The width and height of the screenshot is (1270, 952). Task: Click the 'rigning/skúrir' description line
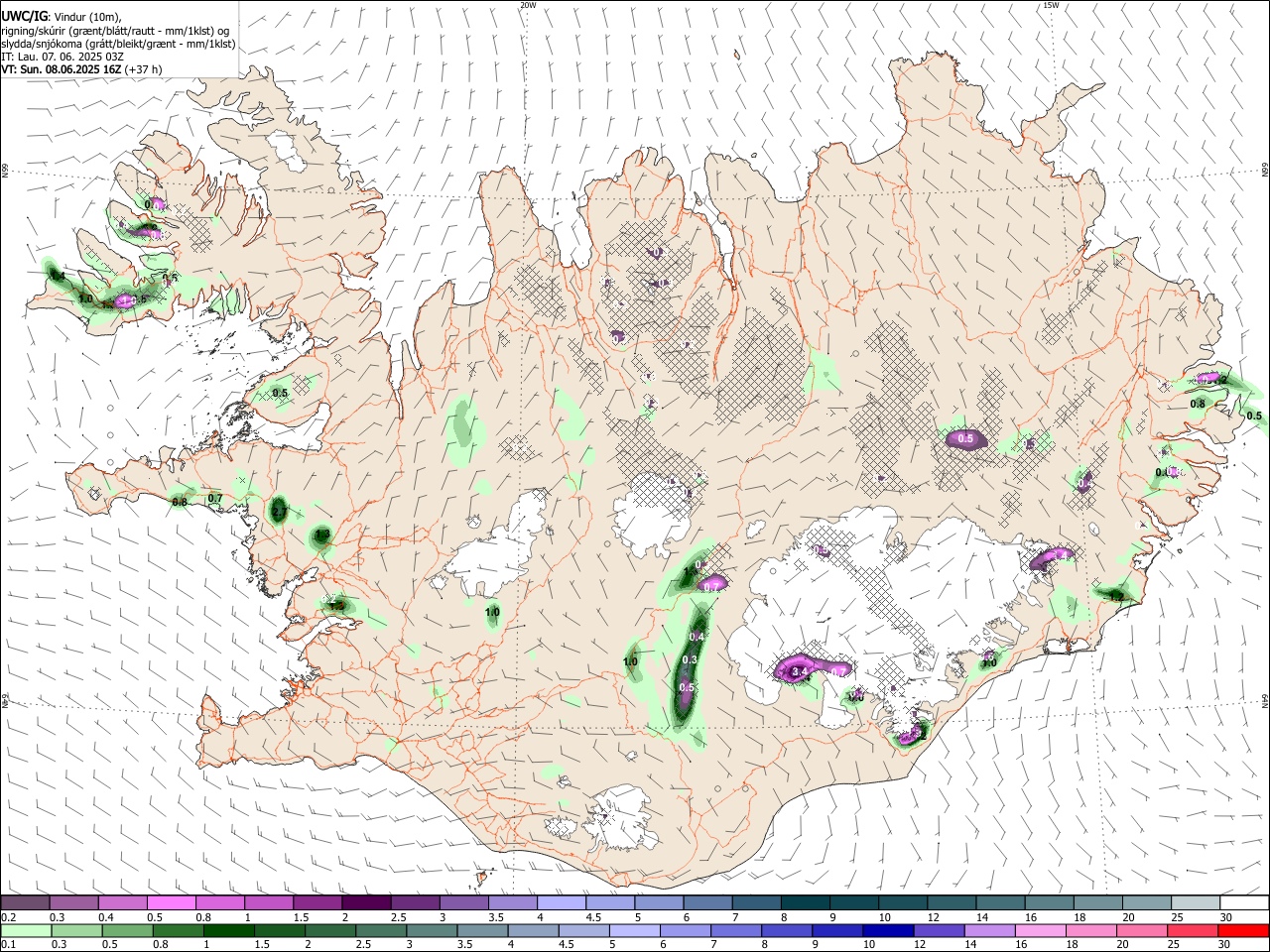coord(115,31)
